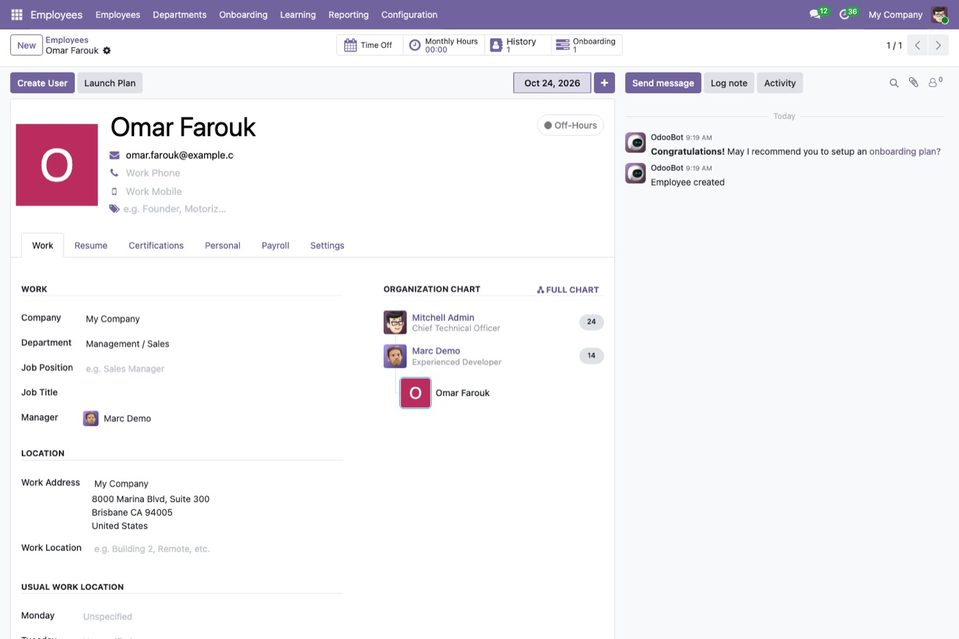Viewport: 959px width, 639px height.
Task: Click the Omar Farouk avatar photo
Action: click(57, 165)
